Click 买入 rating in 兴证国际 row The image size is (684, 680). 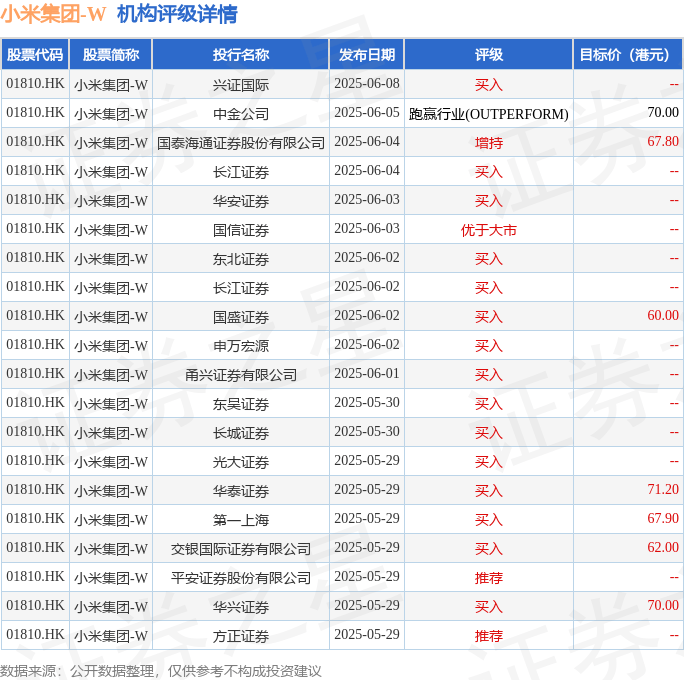(489, 85)
